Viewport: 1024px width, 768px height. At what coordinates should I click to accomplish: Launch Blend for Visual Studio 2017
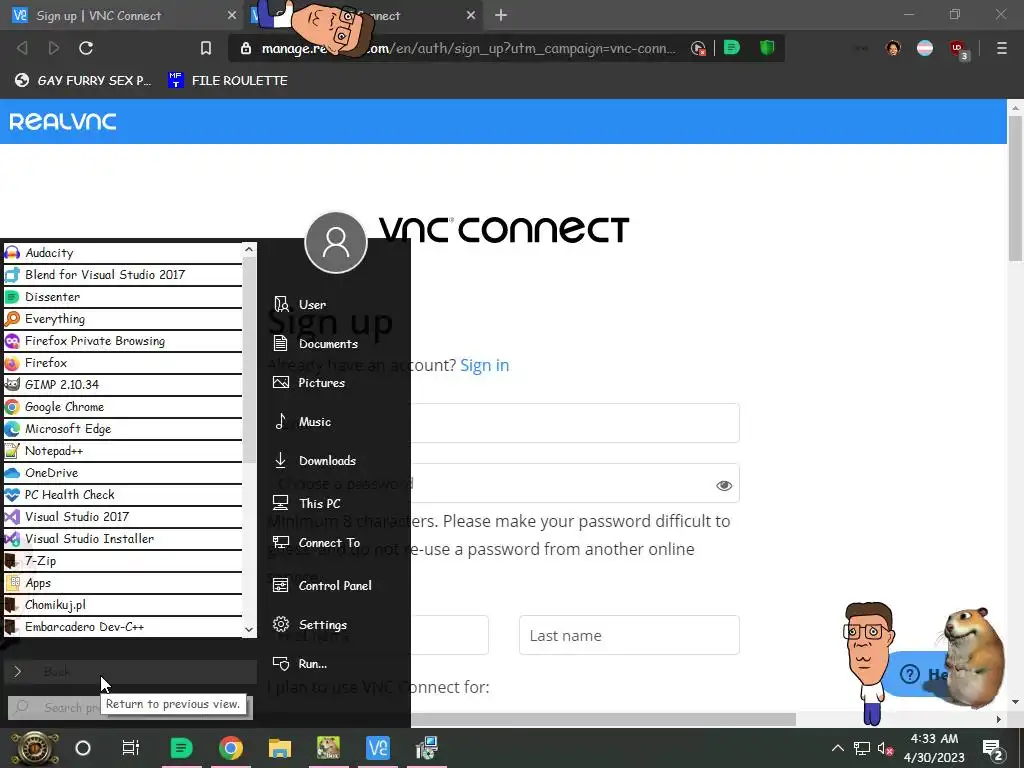(x=123, y=275)
